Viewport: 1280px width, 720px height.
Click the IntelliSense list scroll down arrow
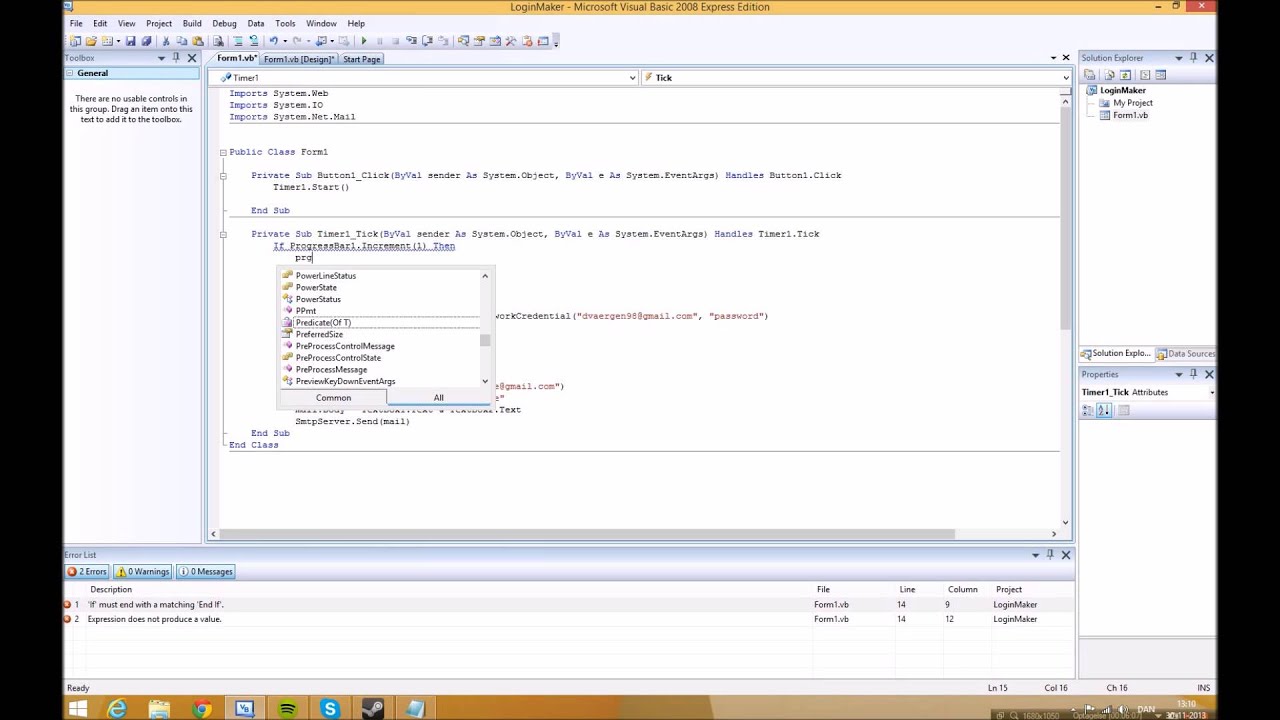coord(485,381)
